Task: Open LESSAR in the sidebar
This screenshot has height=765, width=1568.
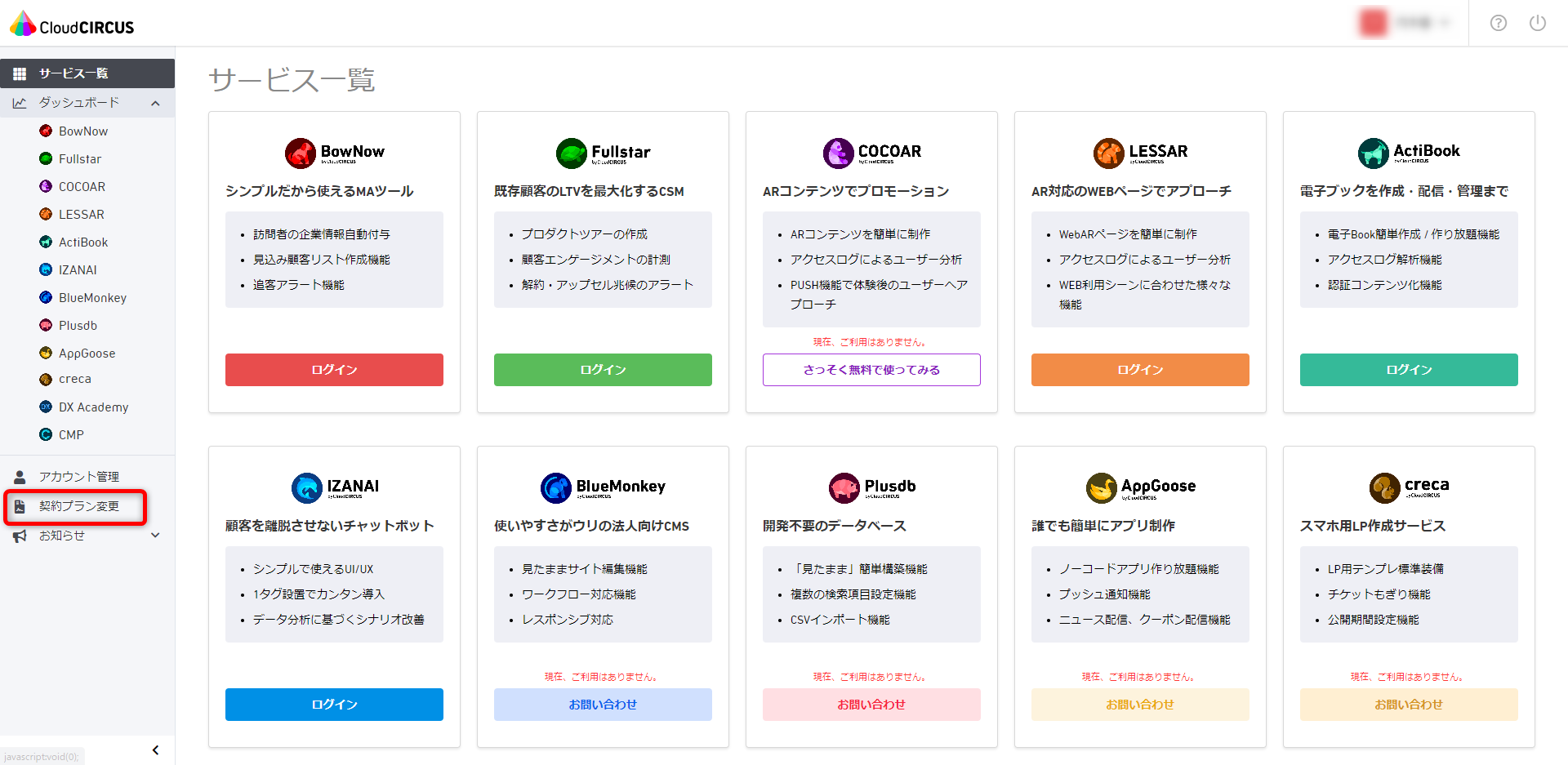Action: (81, 214)
